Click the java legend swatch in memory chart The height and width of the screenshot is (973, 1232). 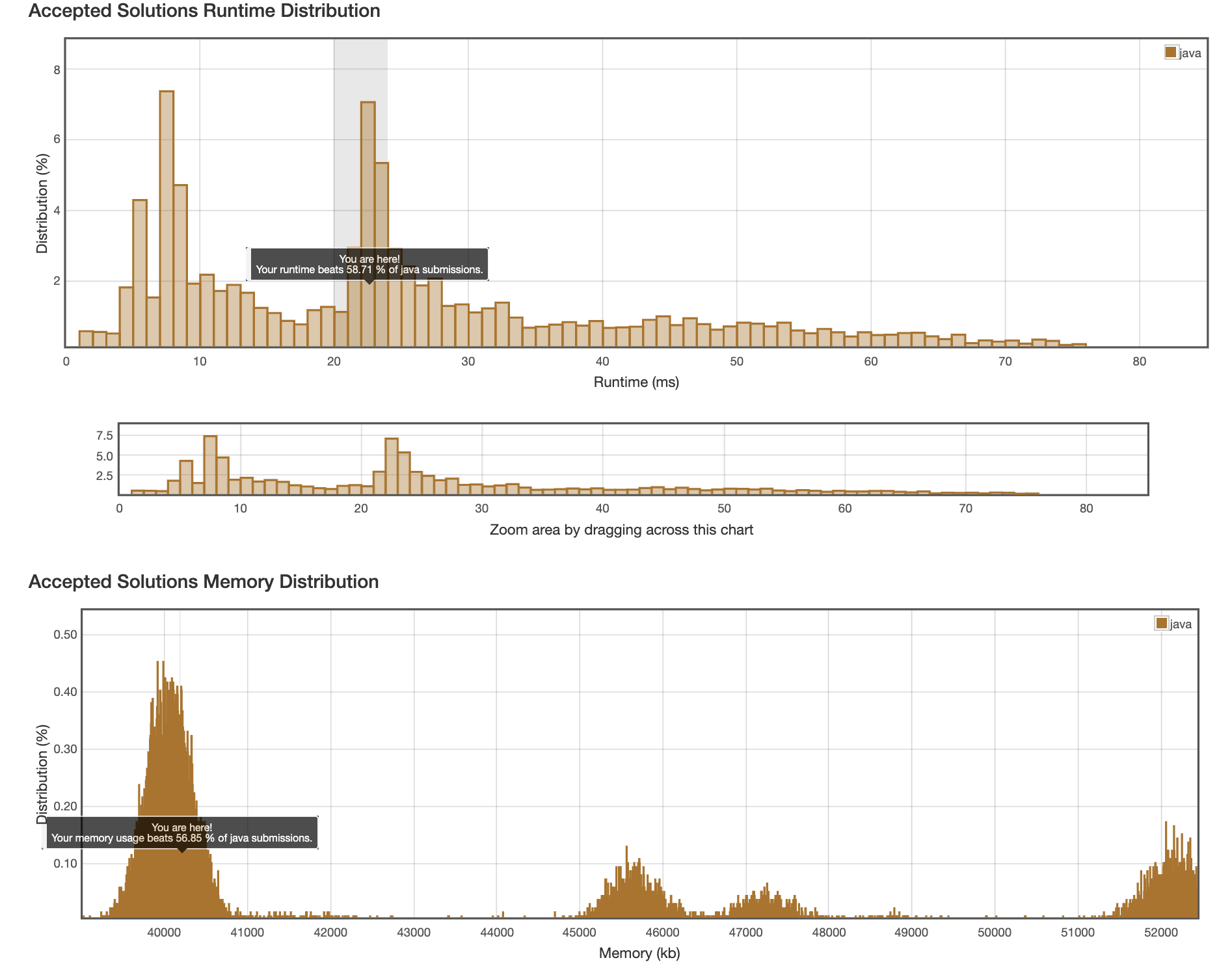(1161, 624)
